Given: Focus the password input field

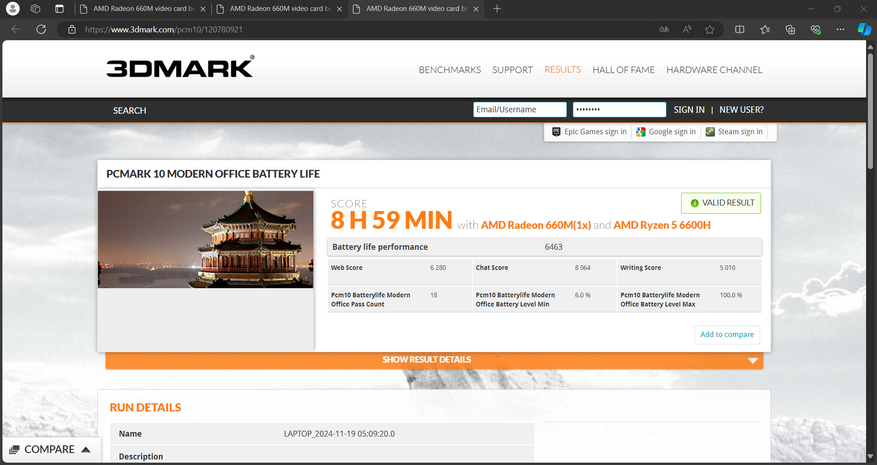Looking at the screenshot, I should (x=619, y=110).
